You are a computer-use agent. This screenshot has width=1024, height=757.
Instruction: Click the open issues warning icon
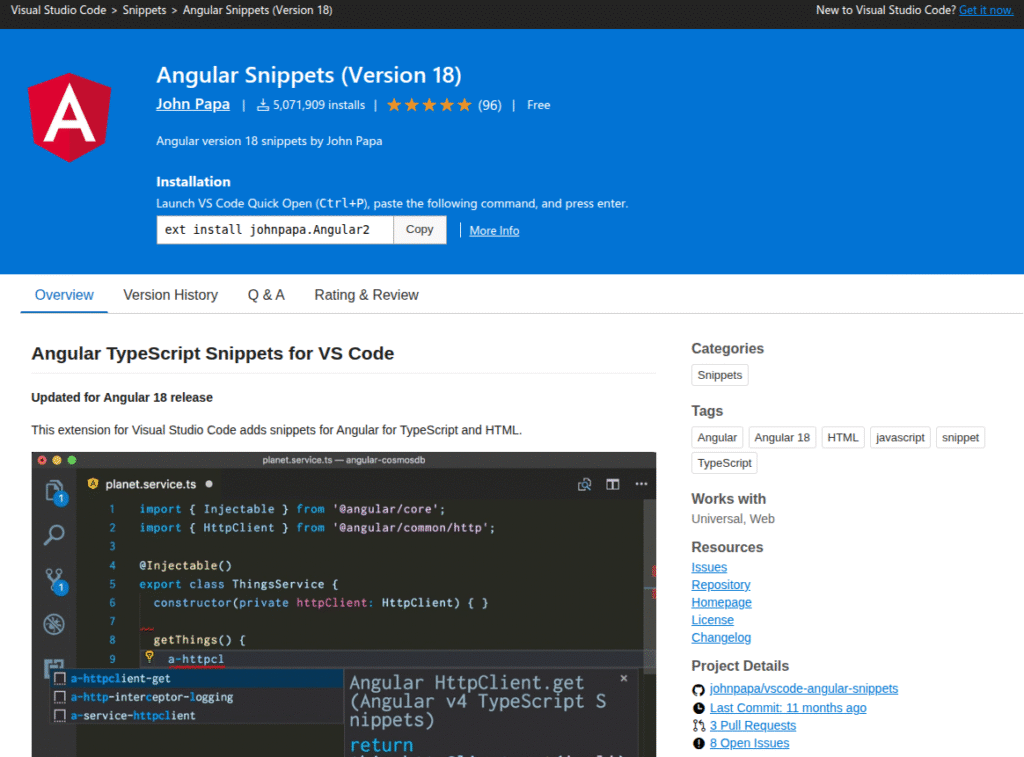tap(698, 743)
